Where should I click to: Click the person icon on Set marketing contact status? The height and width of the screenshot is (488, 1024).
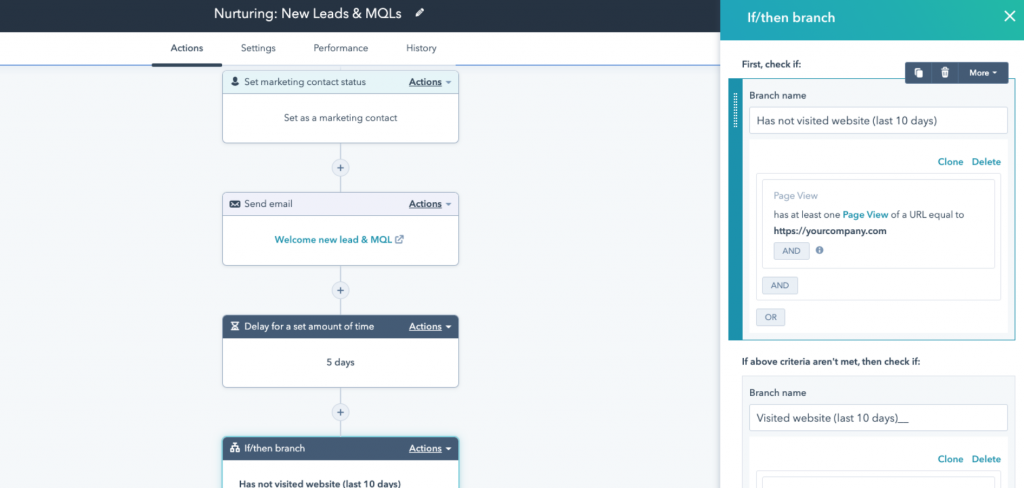click(x=235, y=82)
